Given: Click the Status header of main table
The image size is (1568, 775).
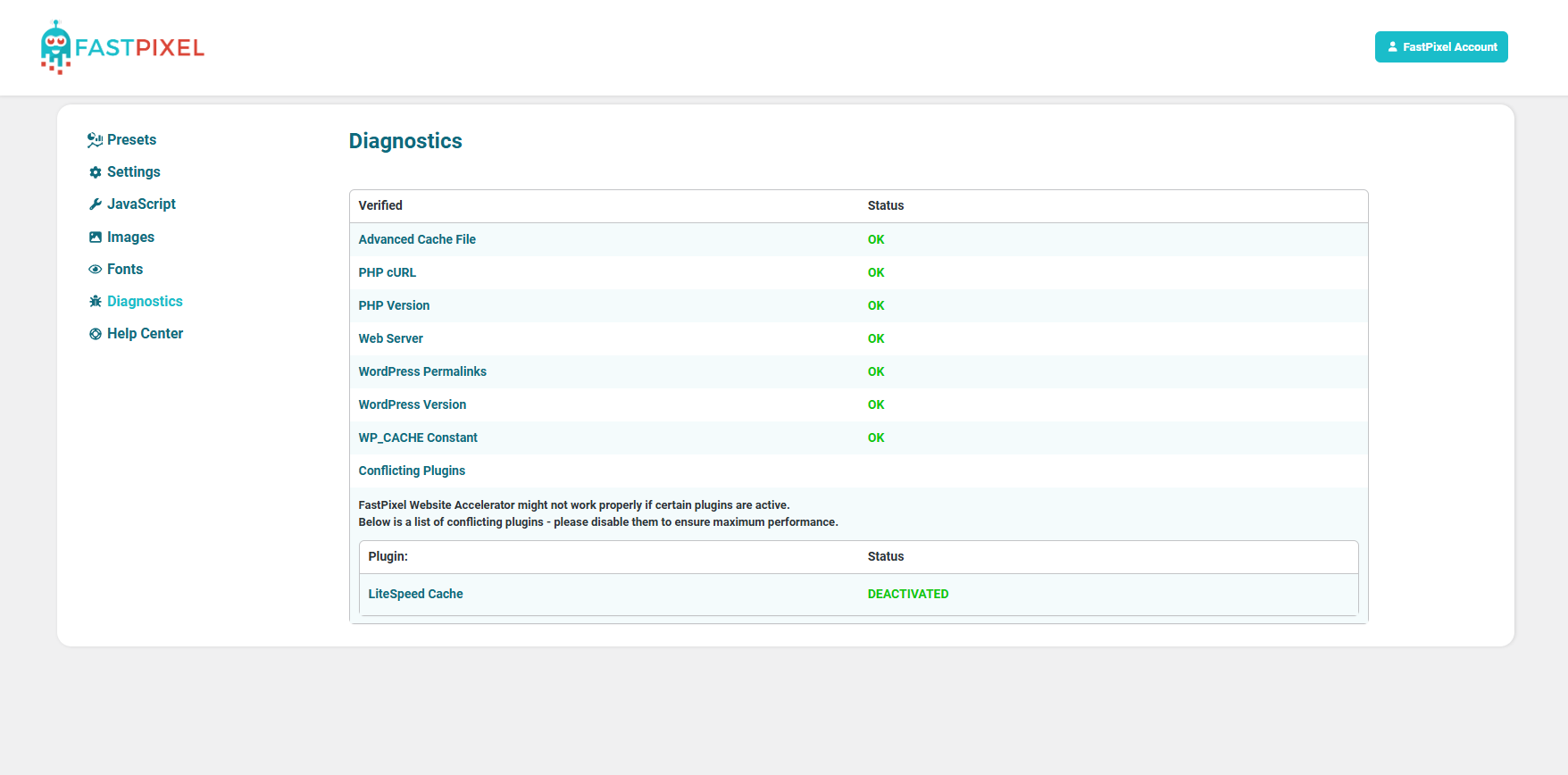Looking at the screenshot, I should pos(886,205).
